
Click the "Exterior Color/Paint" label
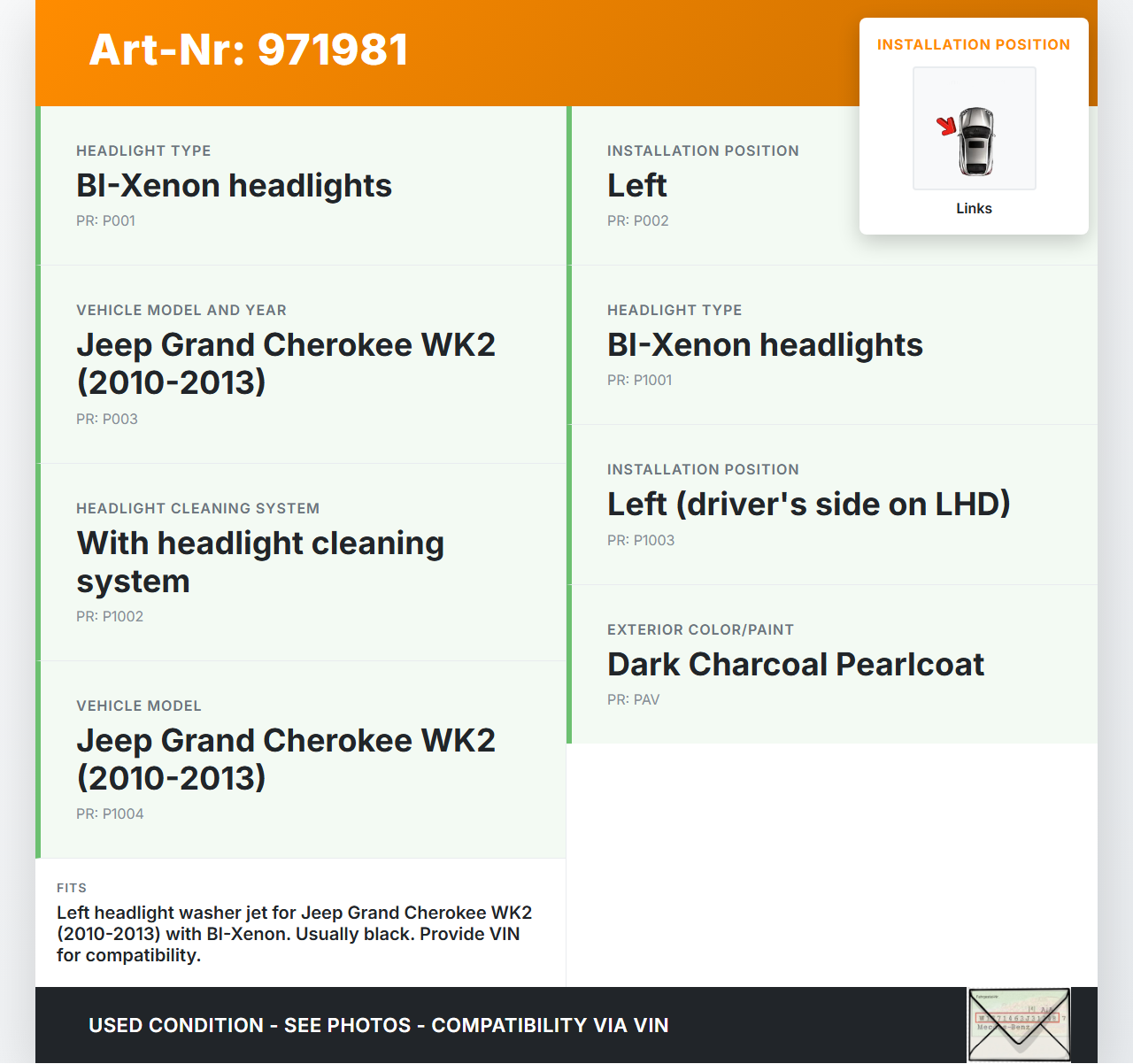pyautogui.click(x=700, y=630)
